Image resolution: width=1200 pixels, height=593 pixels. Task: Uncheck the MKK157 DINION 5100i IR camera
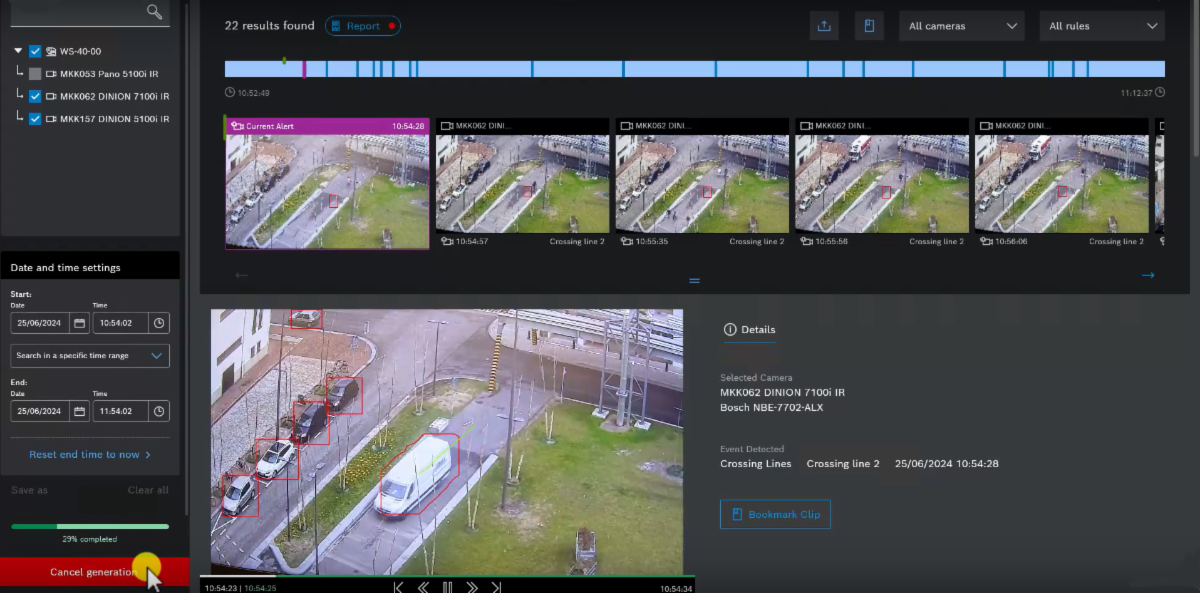click(36, 119)
